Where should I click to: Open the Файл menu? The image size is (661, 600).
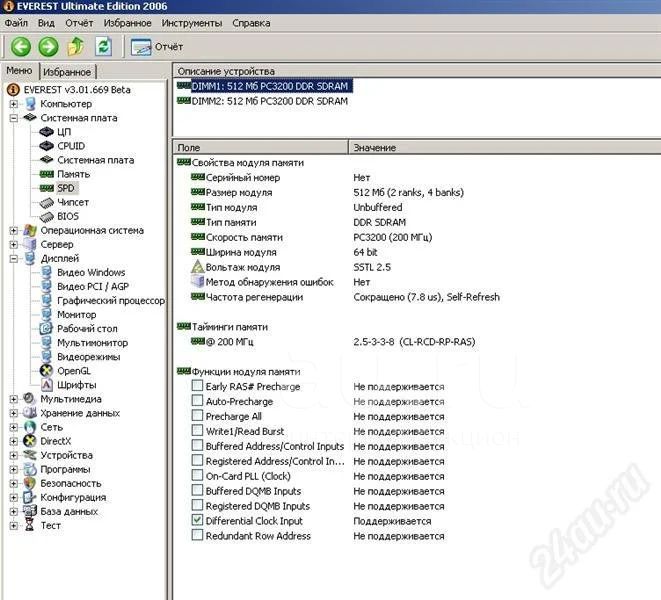pyautogui.click(x=16, y=23)
